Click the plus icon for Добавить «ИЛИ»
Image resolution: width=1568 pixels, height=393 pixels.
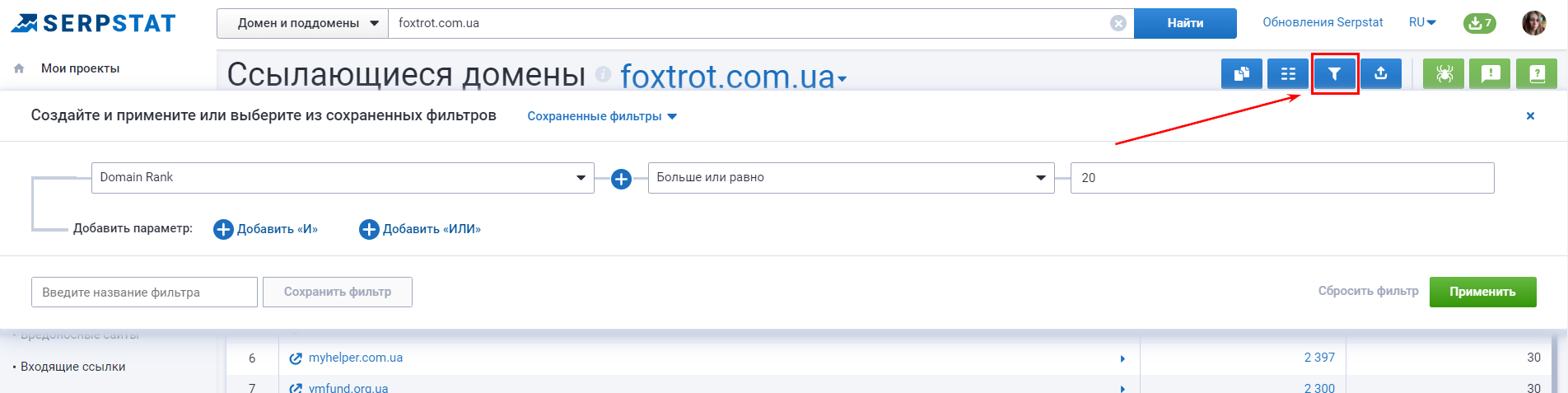tap(369, 229)
